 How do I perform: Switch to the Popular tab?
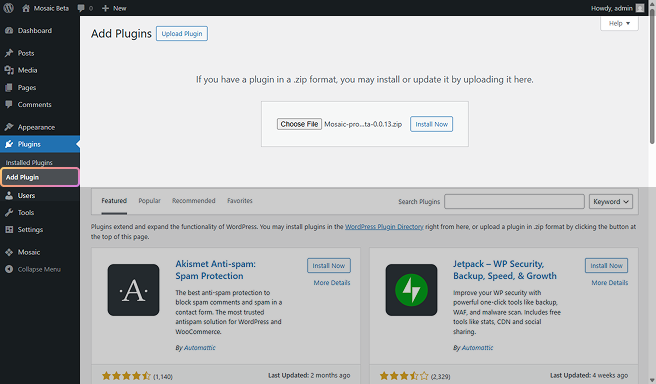[x=149, y=201]
